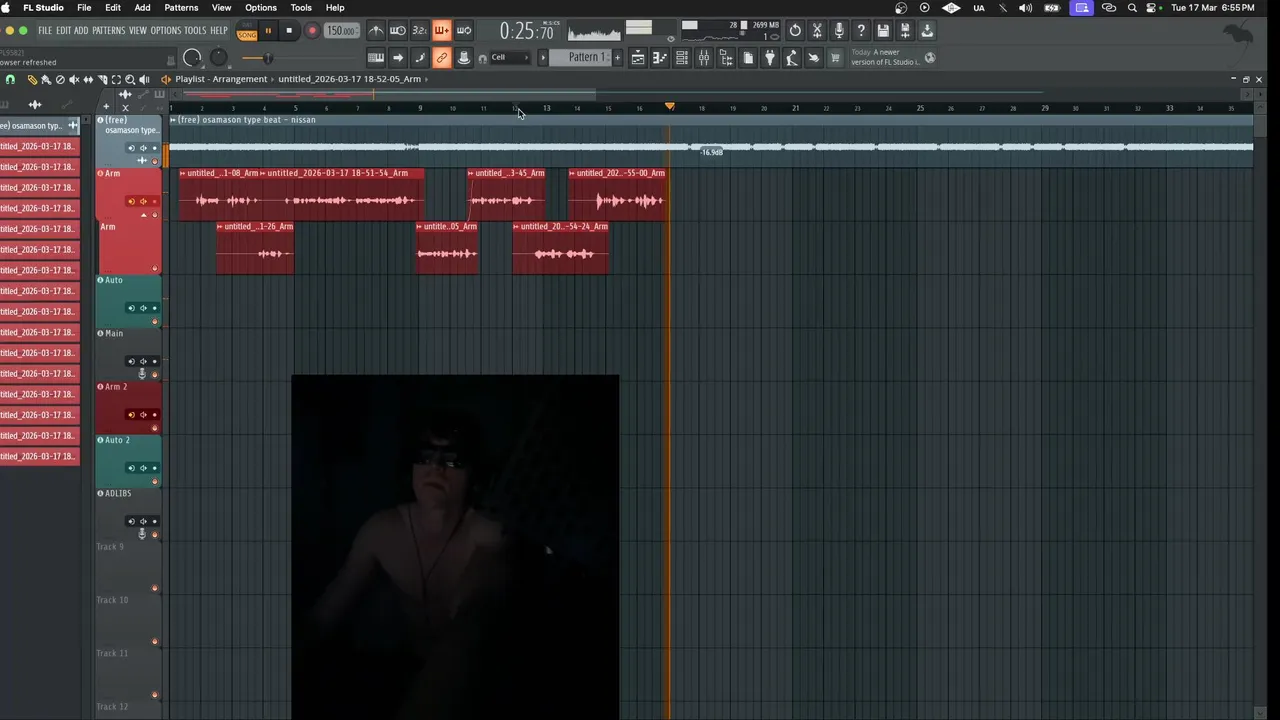This screenshot has height=720, width=1280.
Task: Open the TOOLS menu
Action: coord(195,31)
